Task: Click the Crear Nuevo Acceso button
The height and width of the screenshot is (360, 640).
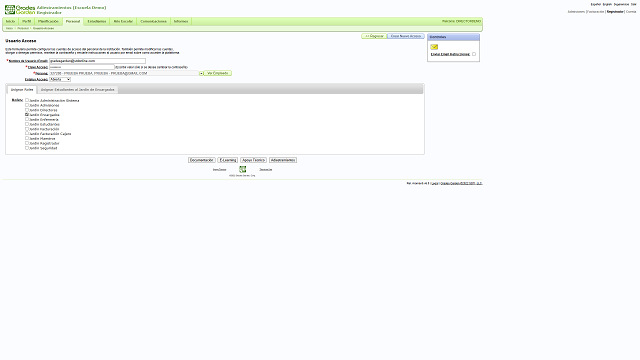Action: [x=406, y=36]
